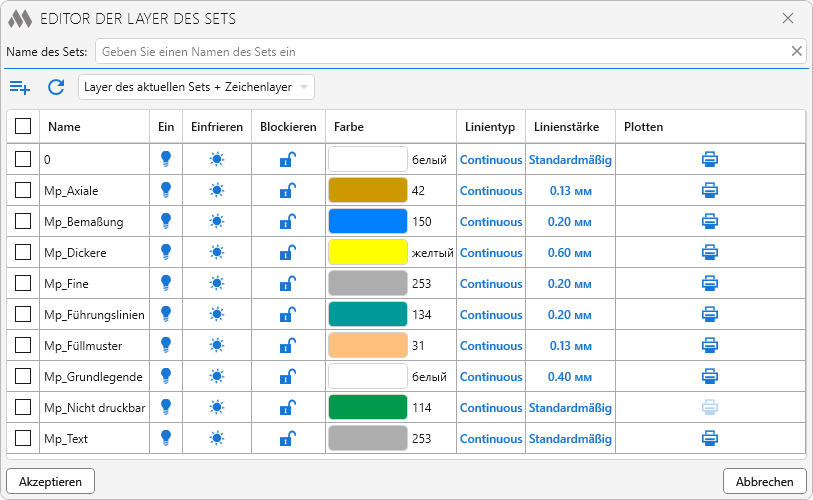The width and height of the screenshot is (813, 500).
Task: Click the add new layer icon
Action: click(20, 87)
